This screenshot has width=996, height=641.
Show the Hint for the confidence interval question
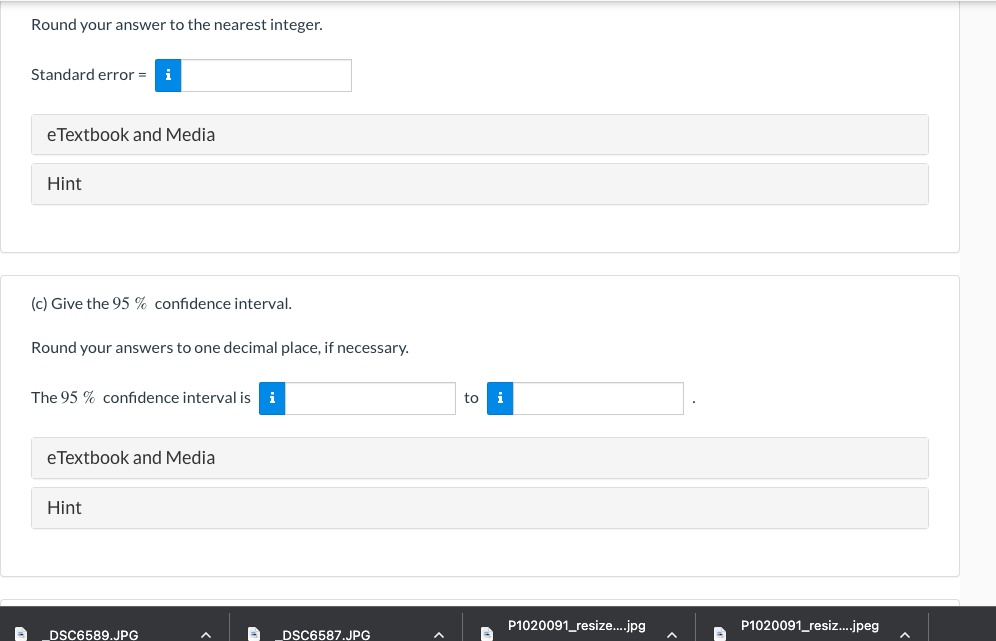pyautogui.click(x=480, y=507)
